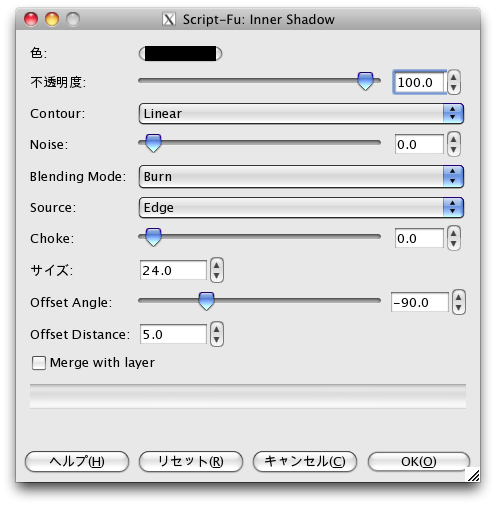Click the Noise slider handle
The image size is (496, 506).
153,143
